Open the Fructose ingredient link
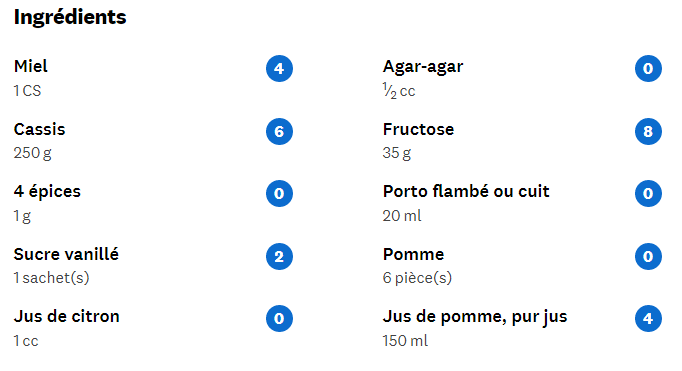The image size is (682, 371). coord(418,129)
